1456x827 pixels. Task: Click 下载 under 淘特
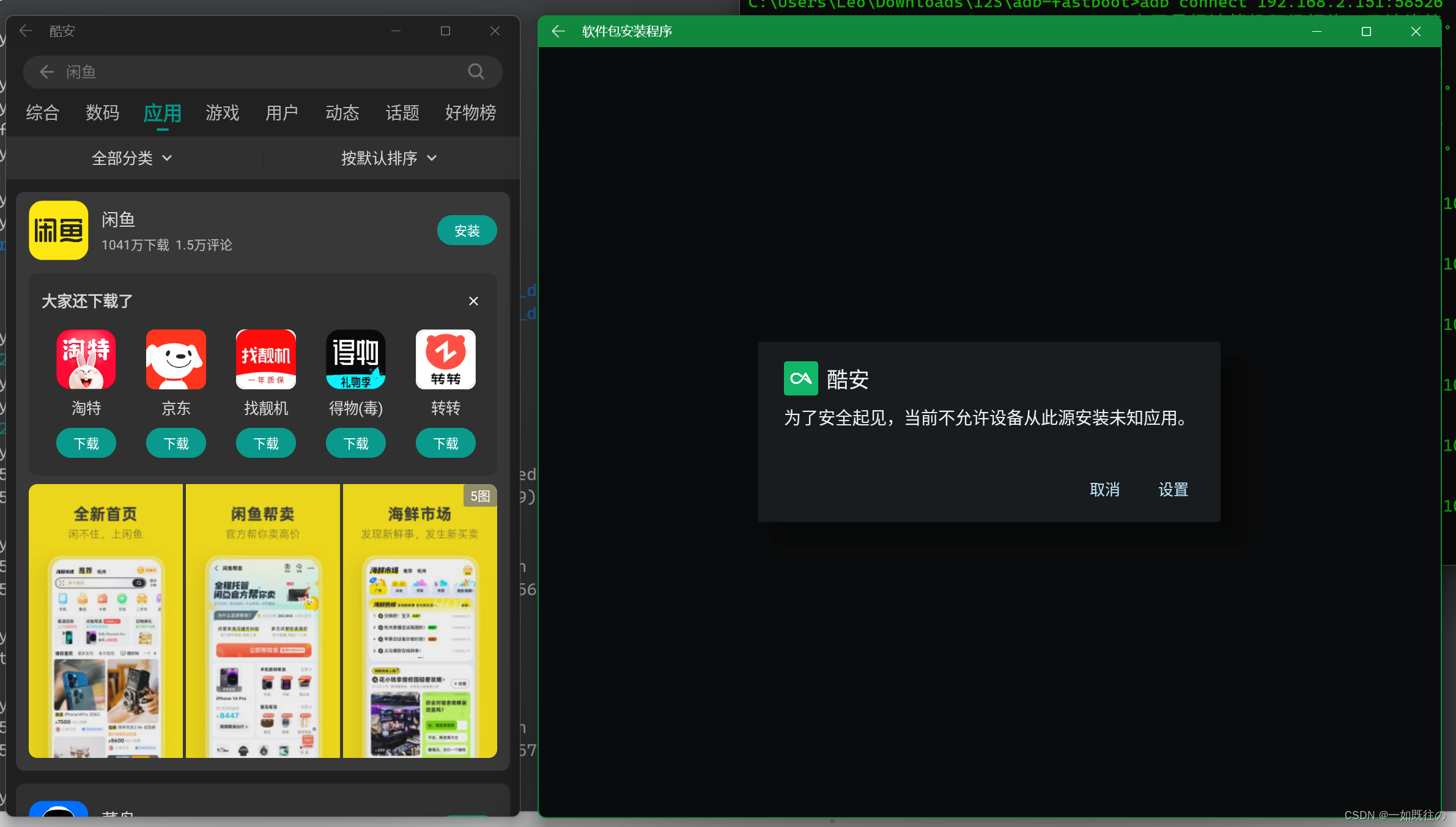(x=86, y=443)
